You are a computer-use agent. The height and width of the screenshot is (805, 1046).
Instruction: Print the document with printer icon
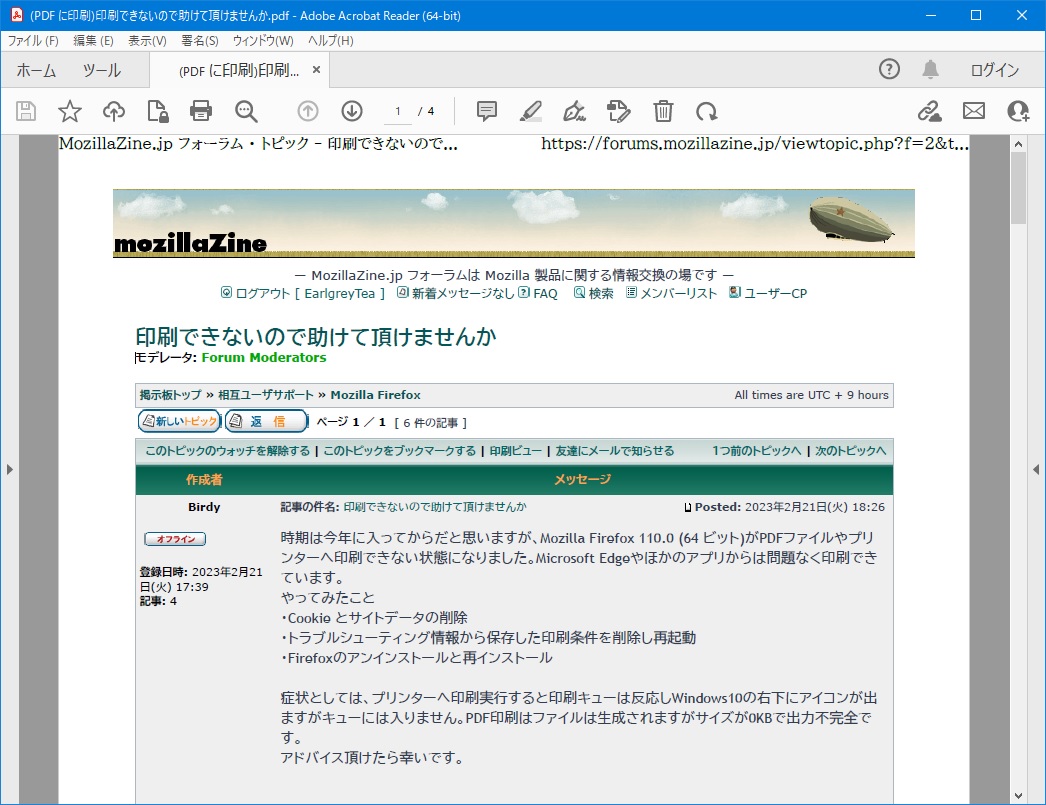tap(201, 111)
